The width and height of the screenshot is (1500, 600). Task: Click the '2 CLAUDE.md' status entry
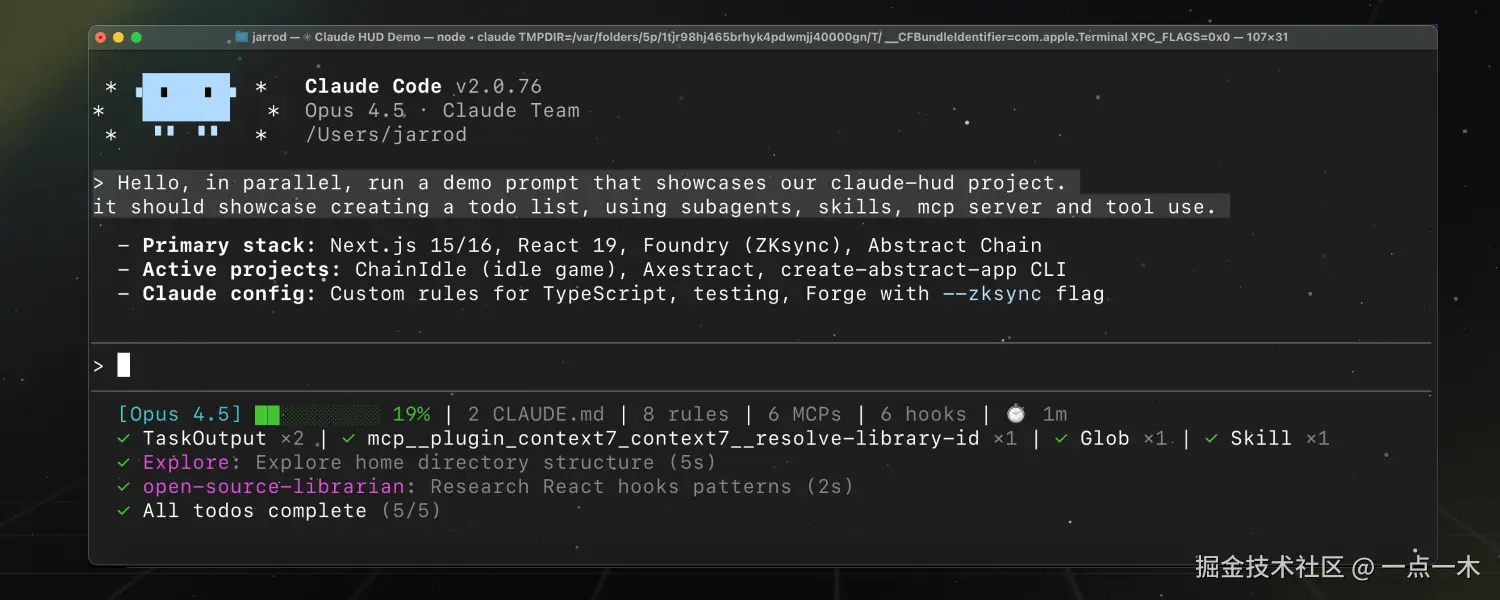click(536, 414)
